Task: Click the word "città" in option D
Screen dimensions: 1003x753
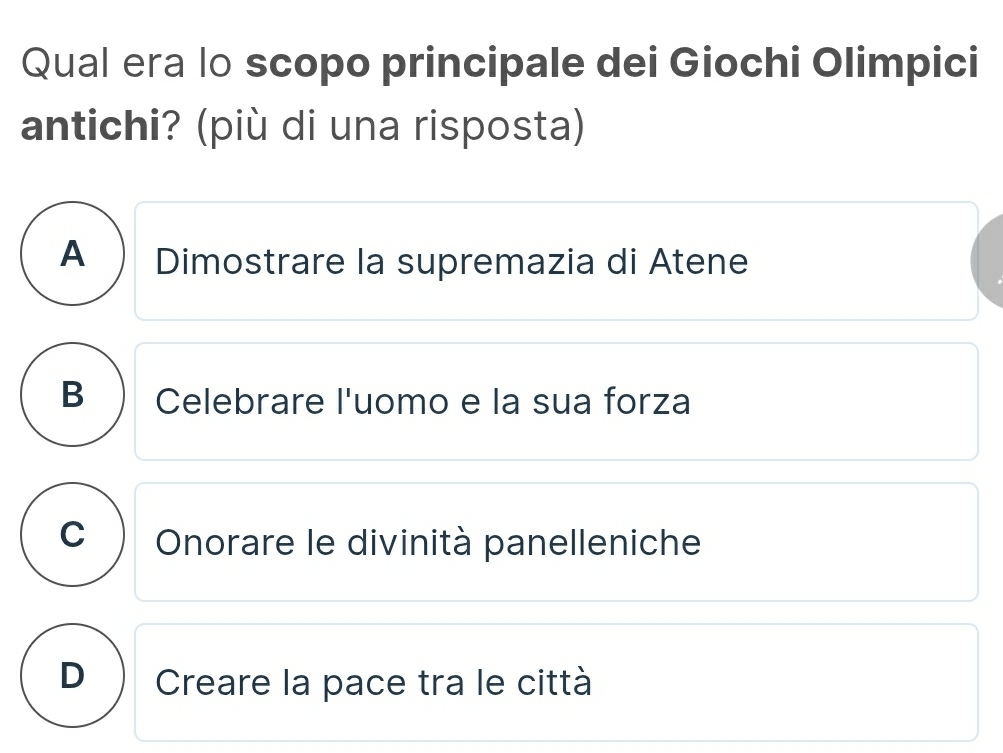Action: pos(554,683)
